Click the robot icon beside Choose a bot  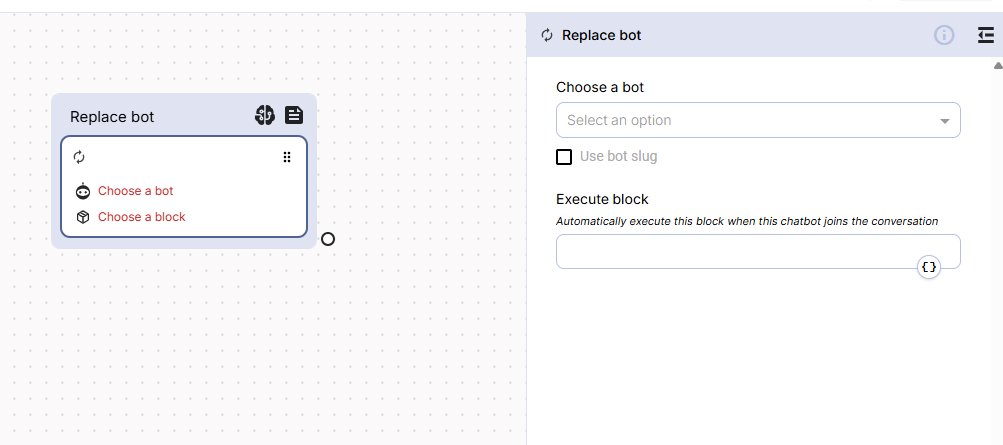coord(83,191)
